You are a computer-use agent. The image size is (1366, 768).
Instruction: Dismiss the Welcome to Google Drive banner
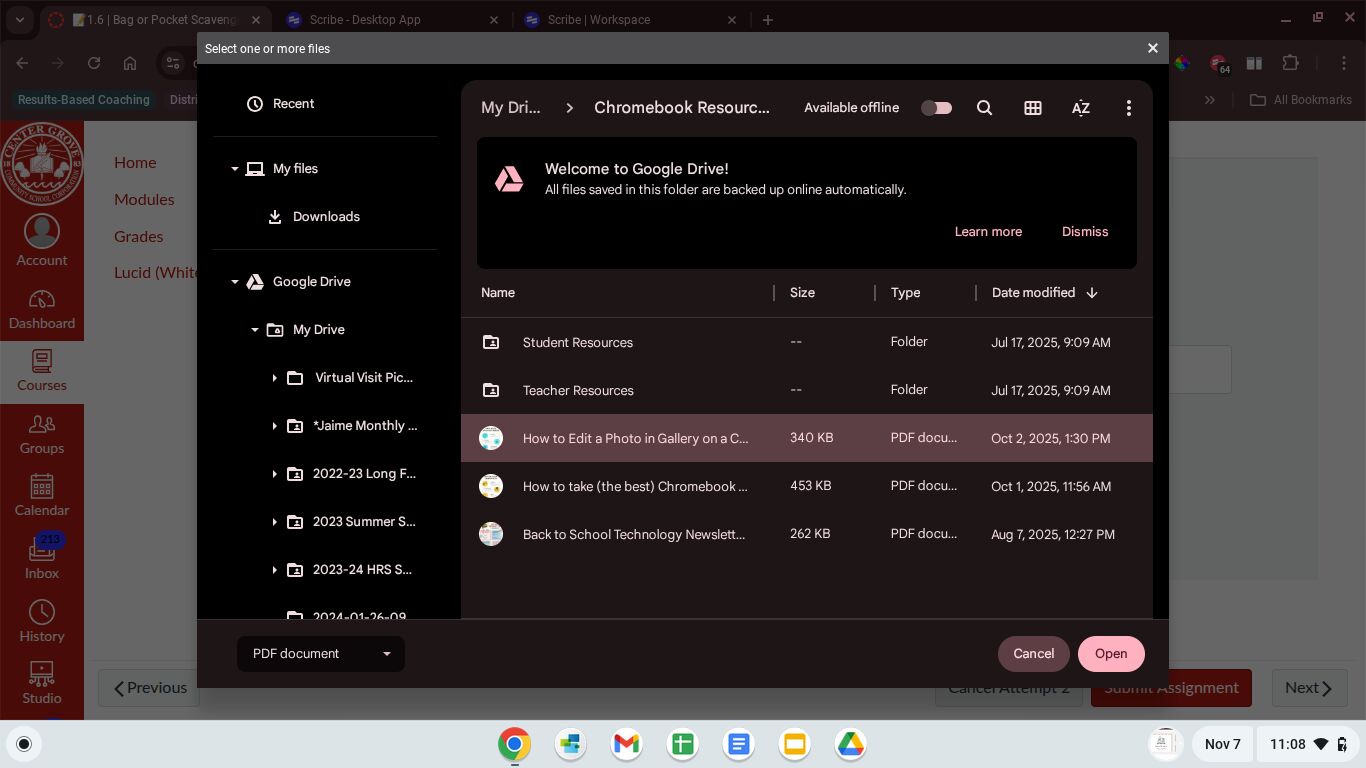click(1085, 232)
